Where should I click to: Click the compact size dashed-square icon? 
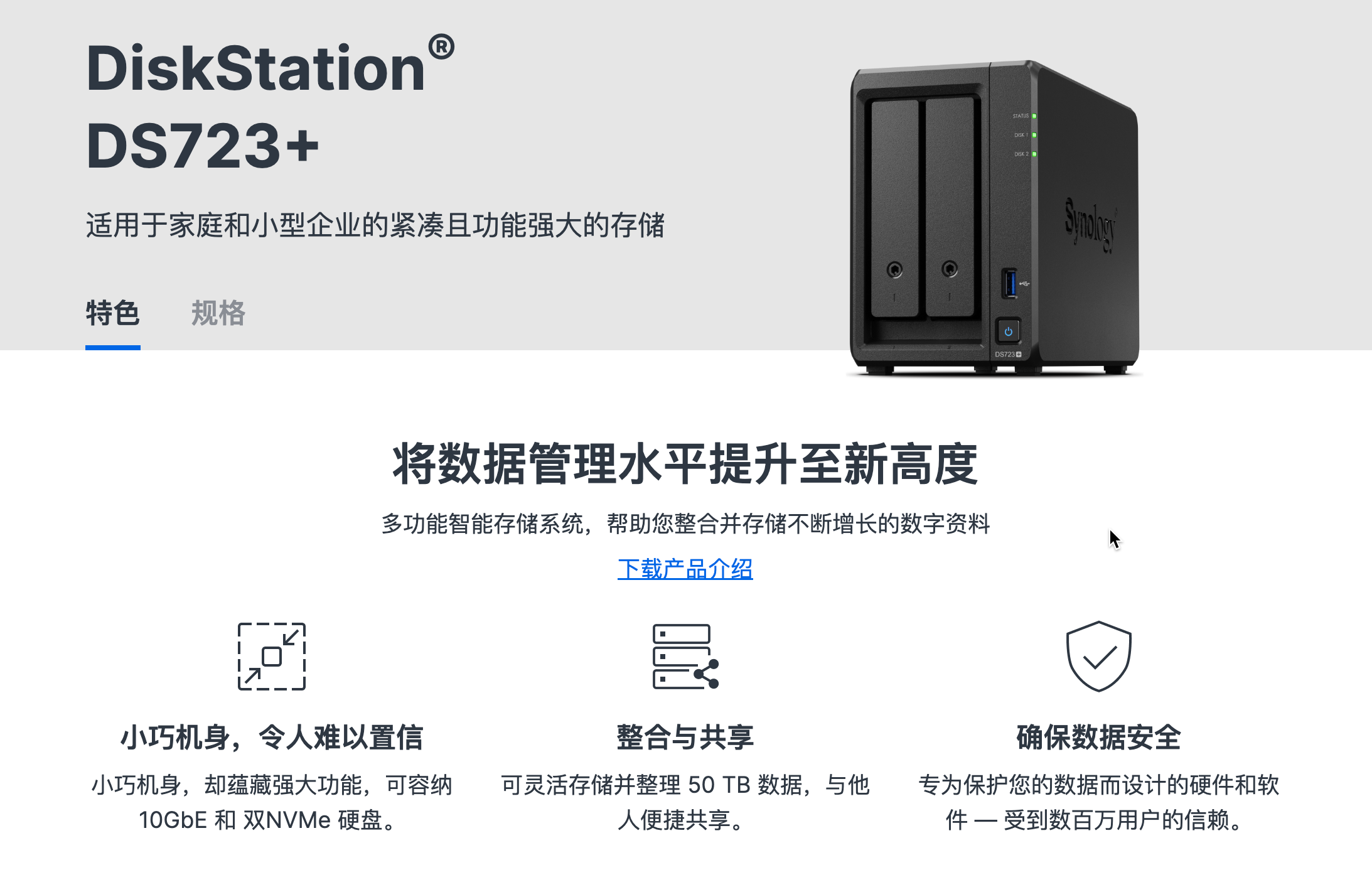pyautogui.click(x=272, y=657)
